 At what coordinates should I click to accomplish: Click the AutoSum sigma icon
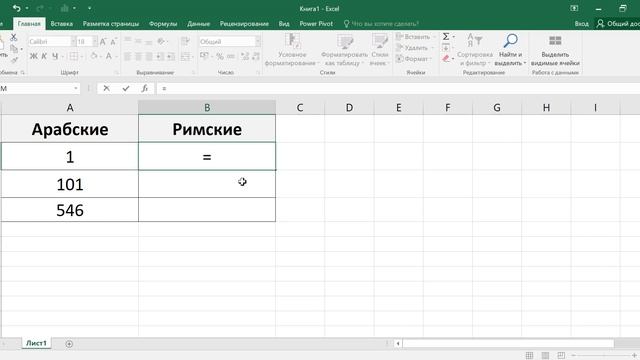tap(446, 37)
